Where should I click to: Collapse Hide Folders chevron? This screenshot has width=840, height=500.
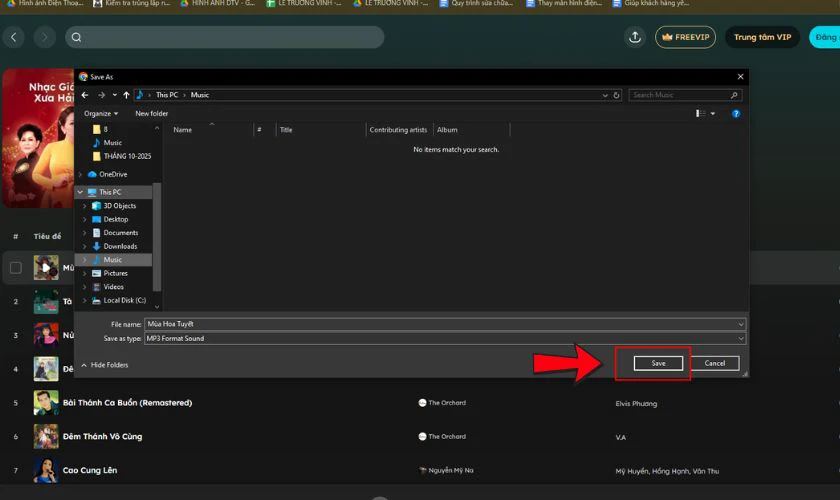tap(84, 365)
